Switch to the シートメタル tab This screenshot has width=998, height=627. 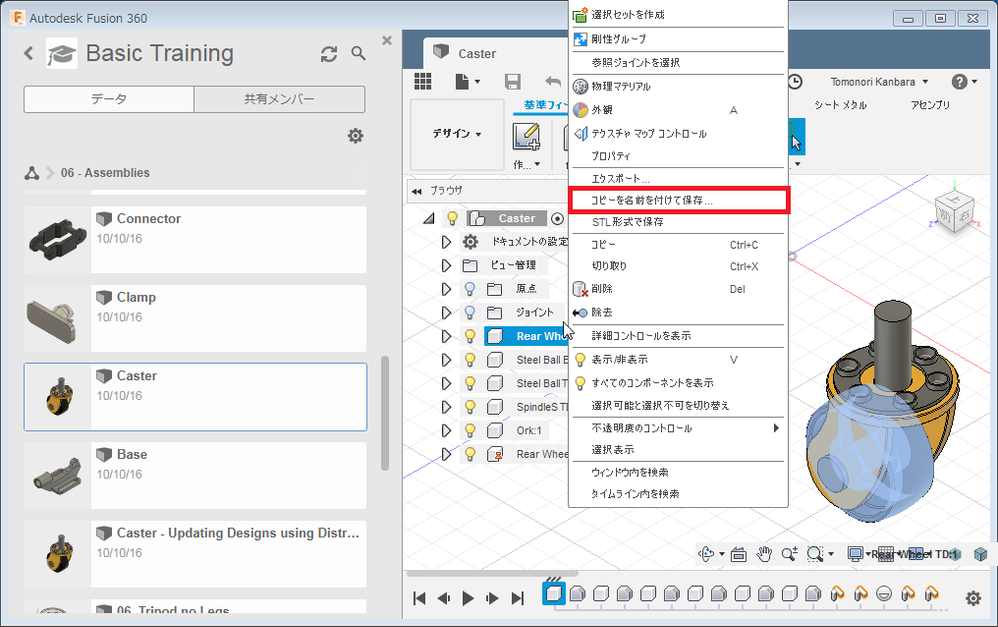840,105
